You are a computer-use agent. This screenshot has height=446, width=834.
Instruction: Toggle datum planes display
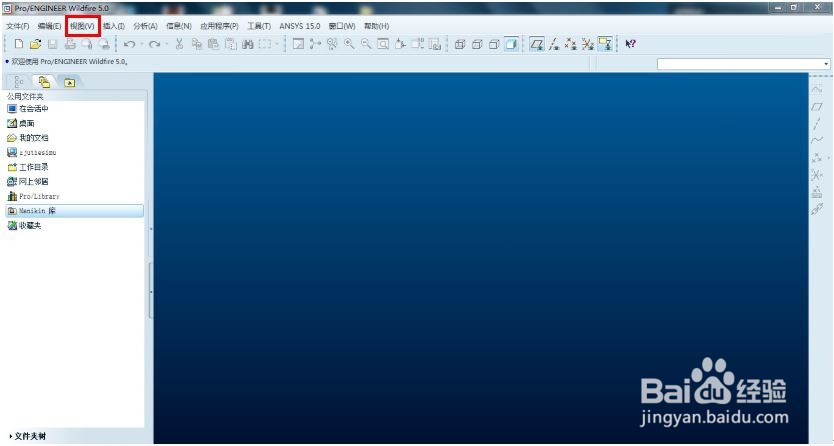coord(537,44)
